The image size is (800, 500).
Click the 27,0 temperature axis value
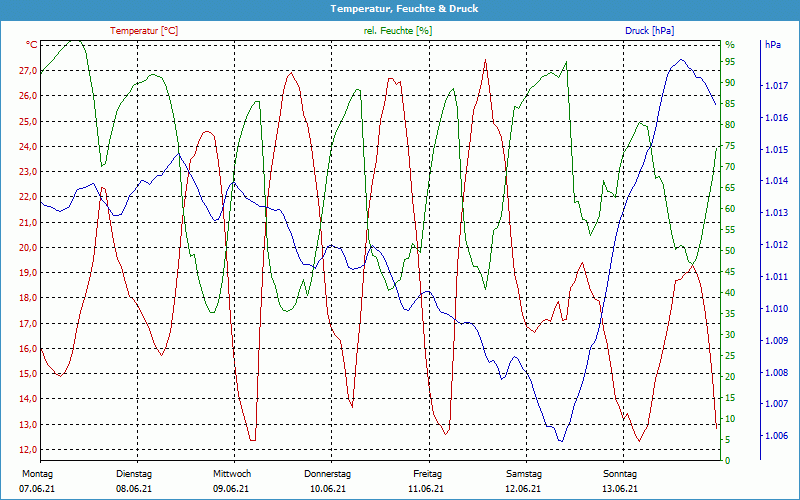click(x=28, y=71)
